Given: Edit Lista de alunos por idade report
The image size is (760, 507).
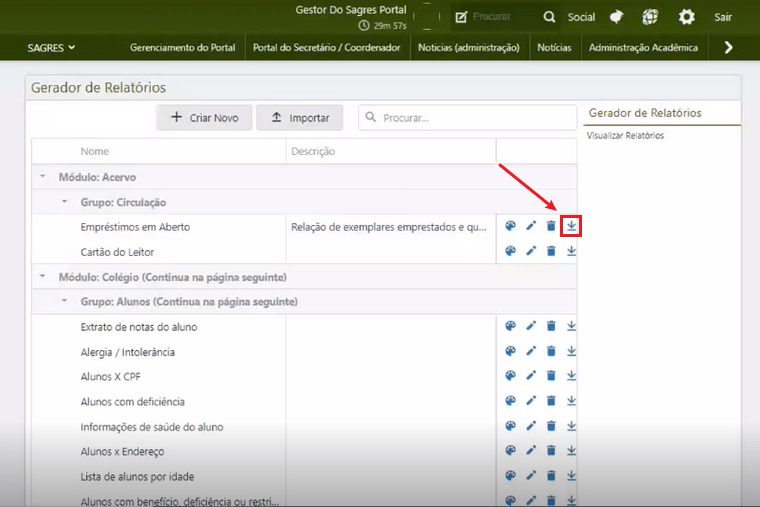Looking at the screenshot, I should pos(531,476).
